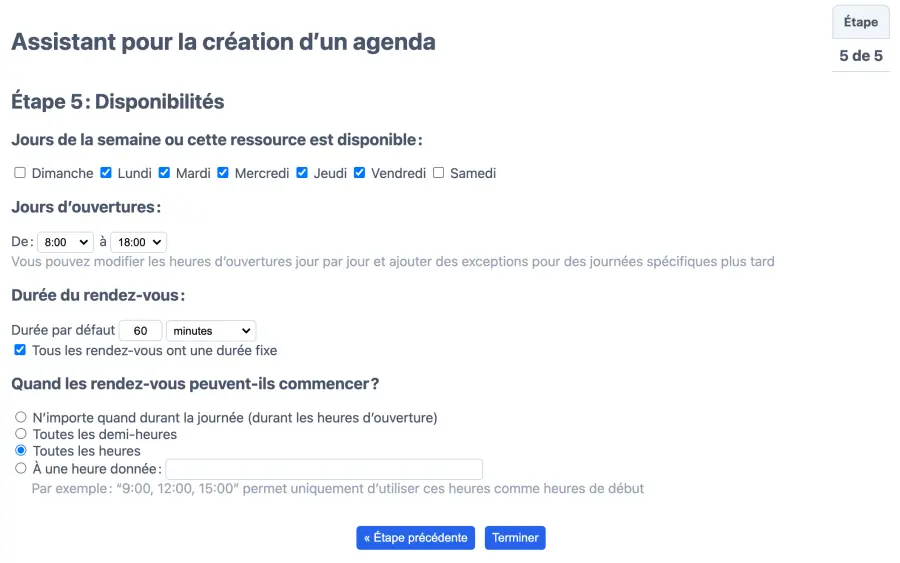The width and height of the screenshot is (900, 563).
Task: Untick the Vendredi checkbox
Action: coord(360,173)
